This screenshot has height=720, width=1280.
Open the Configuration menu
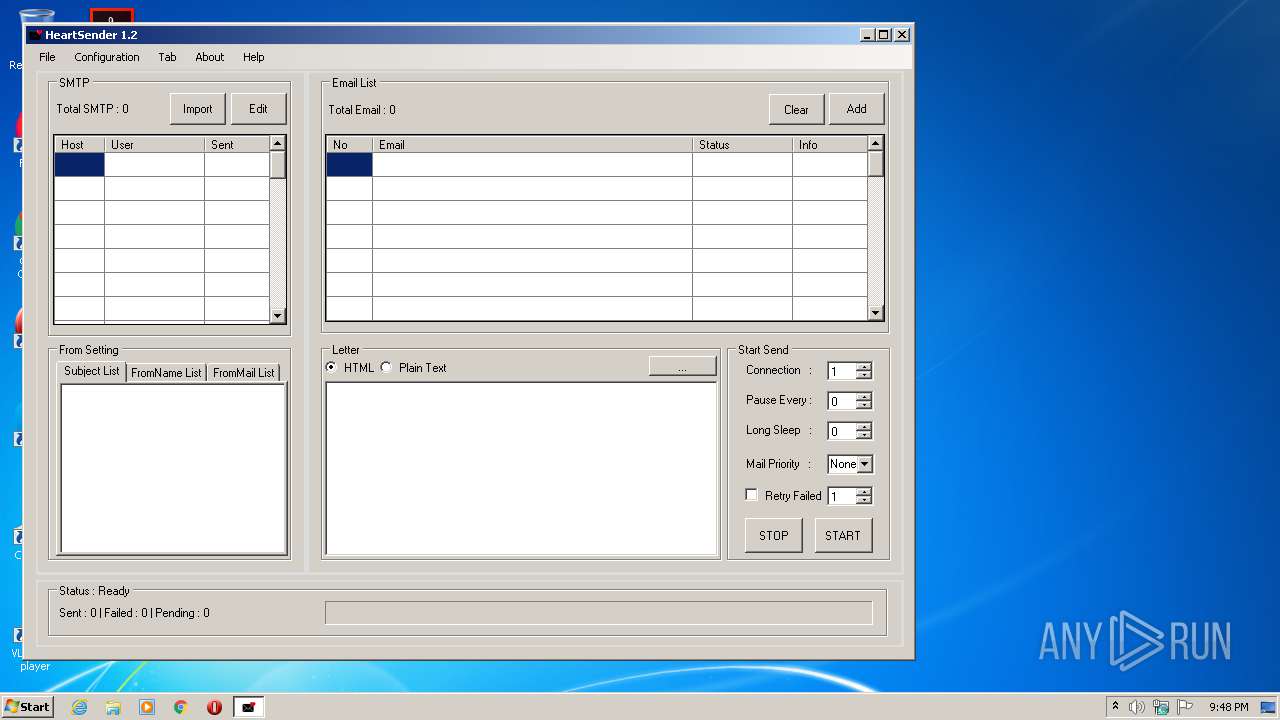107,57
